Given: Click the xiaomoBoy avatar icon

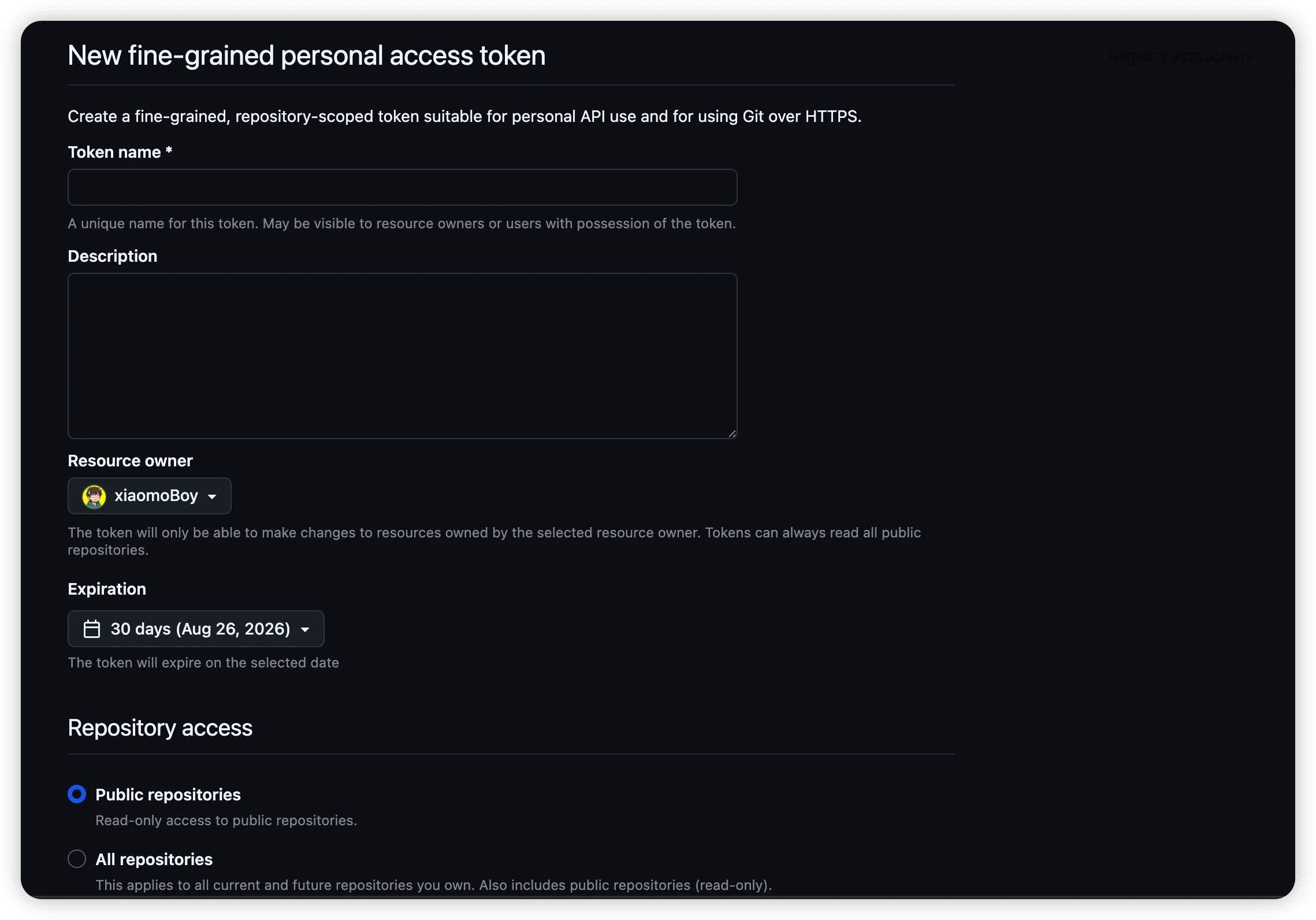Looking at the screenshot, I should pyautogui.click(x=94, y=496).
